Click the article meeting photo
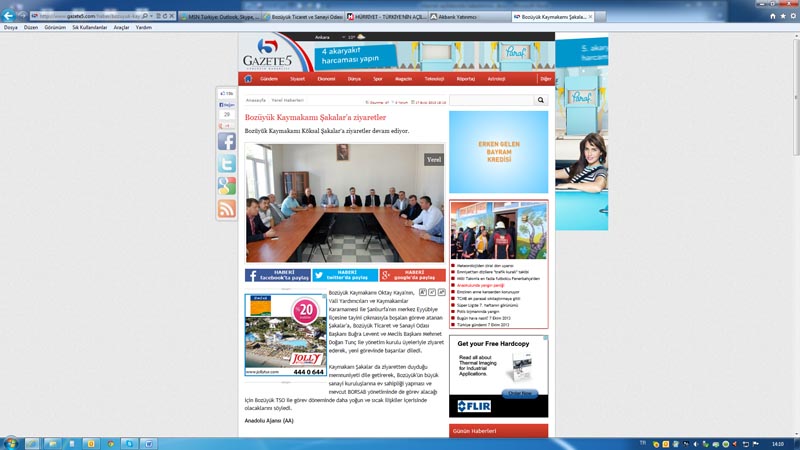This screenshot has width=800, height=450. (x=345, y=203)
